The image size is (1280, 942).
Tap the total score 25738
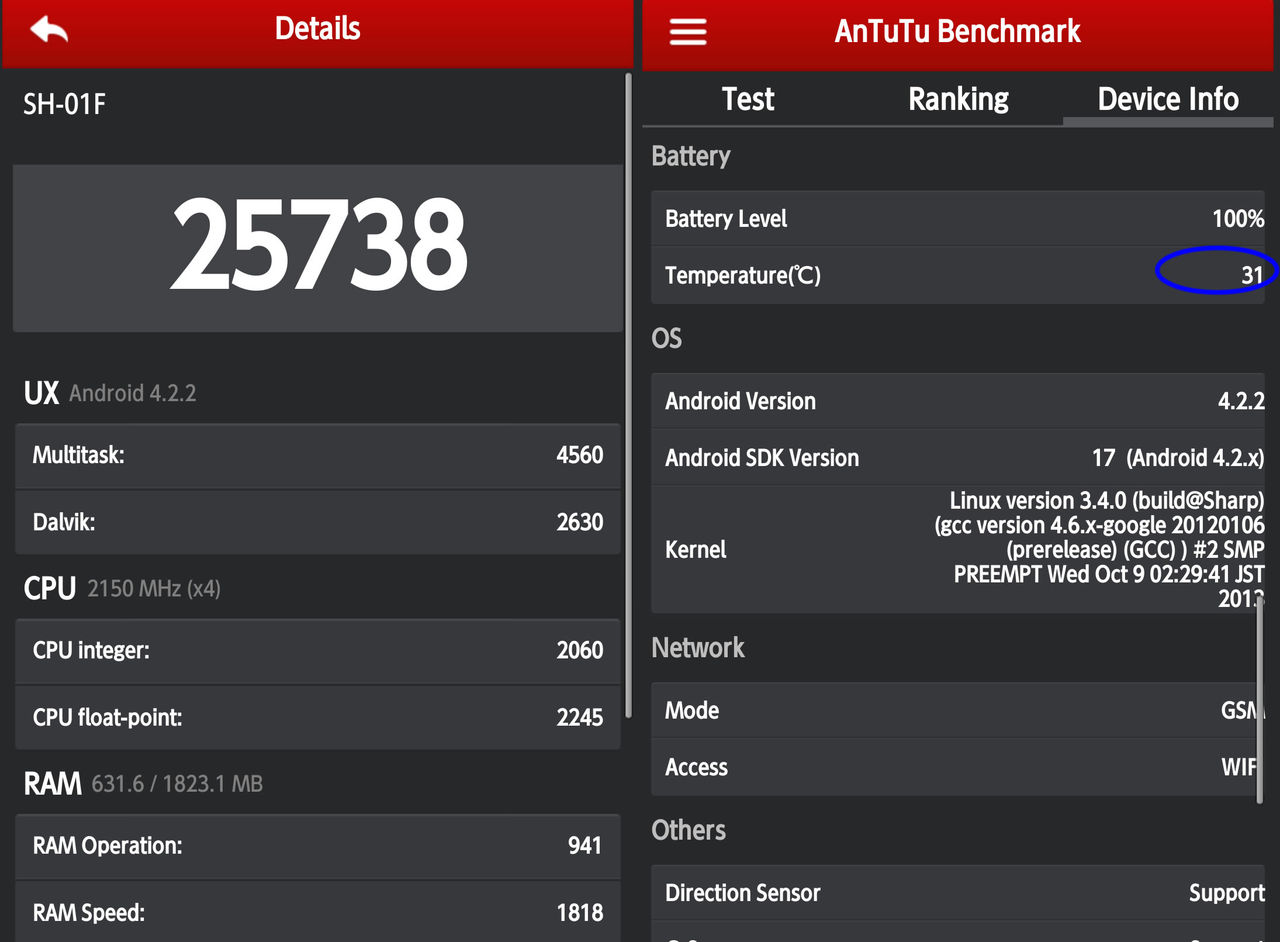(x=318, y=245)
